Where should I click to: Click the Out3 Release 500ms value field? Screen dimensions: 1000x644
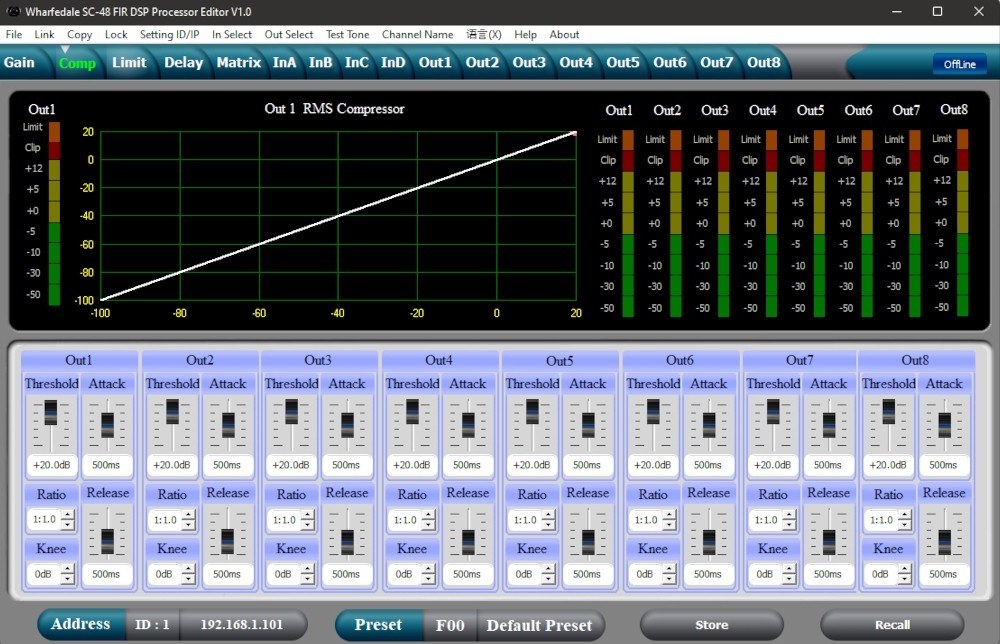(346, 574)
